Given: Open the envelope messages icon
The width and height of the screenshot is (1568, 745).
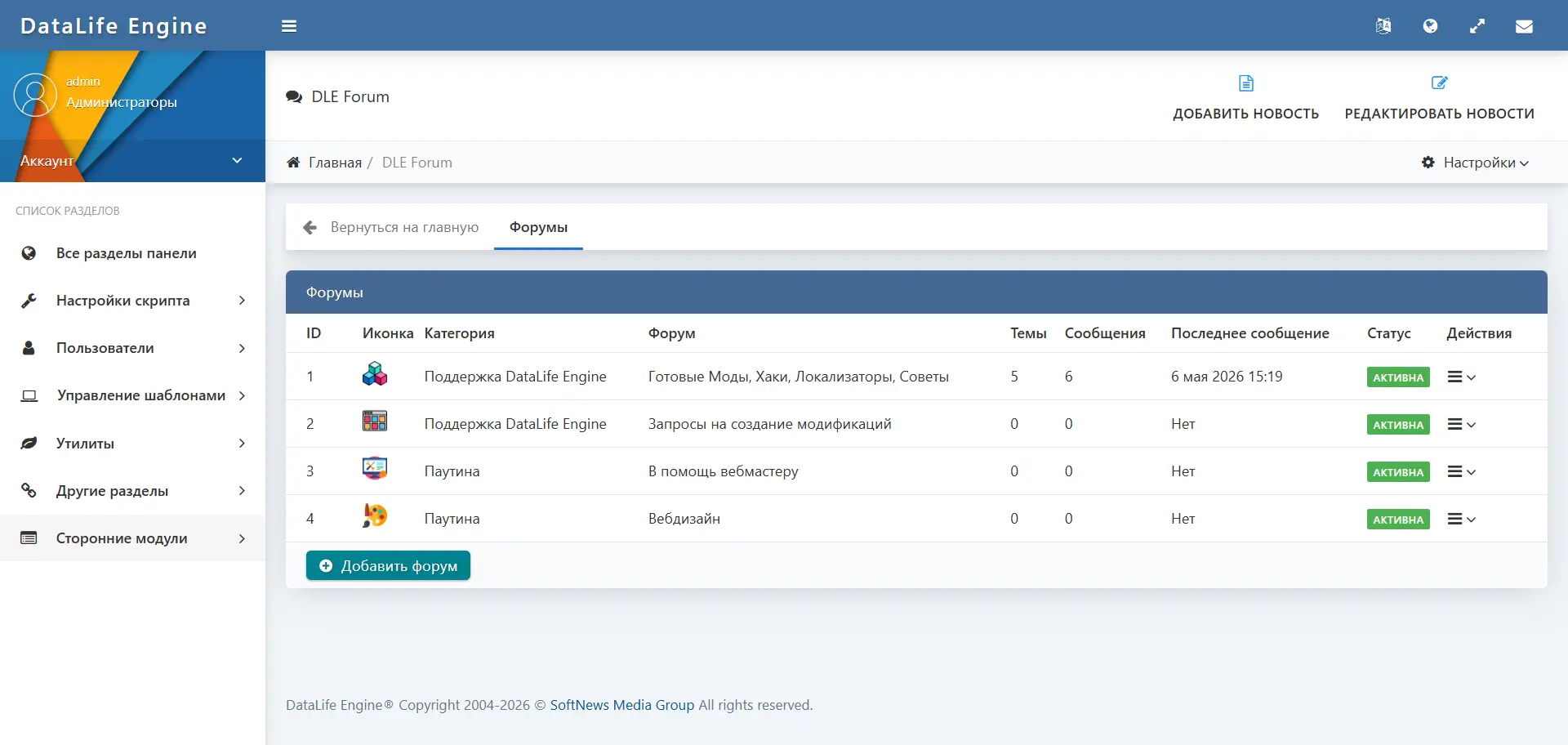Looking at the screenshot, I should point(1524,26).
